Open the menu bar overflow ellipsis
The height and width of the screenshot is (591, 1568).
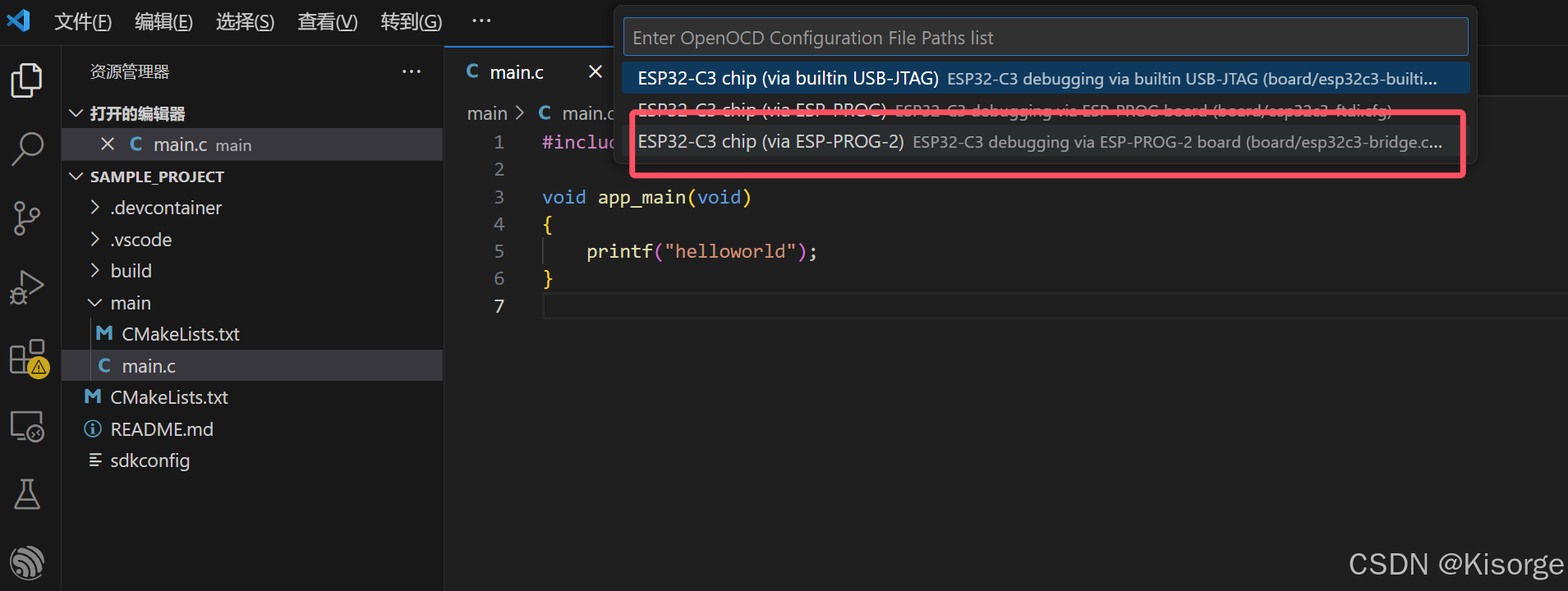(481, 21)
